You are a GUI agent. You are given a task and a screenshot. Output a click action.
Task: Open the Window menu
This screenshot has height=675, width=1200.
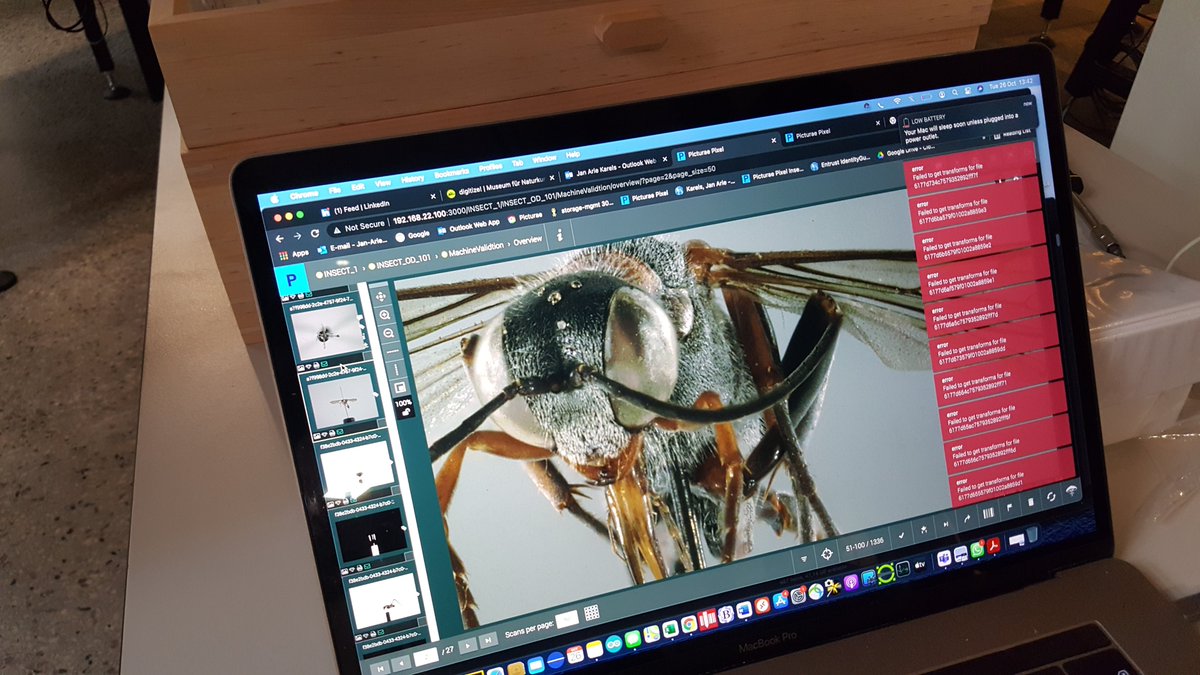point(543,159)
